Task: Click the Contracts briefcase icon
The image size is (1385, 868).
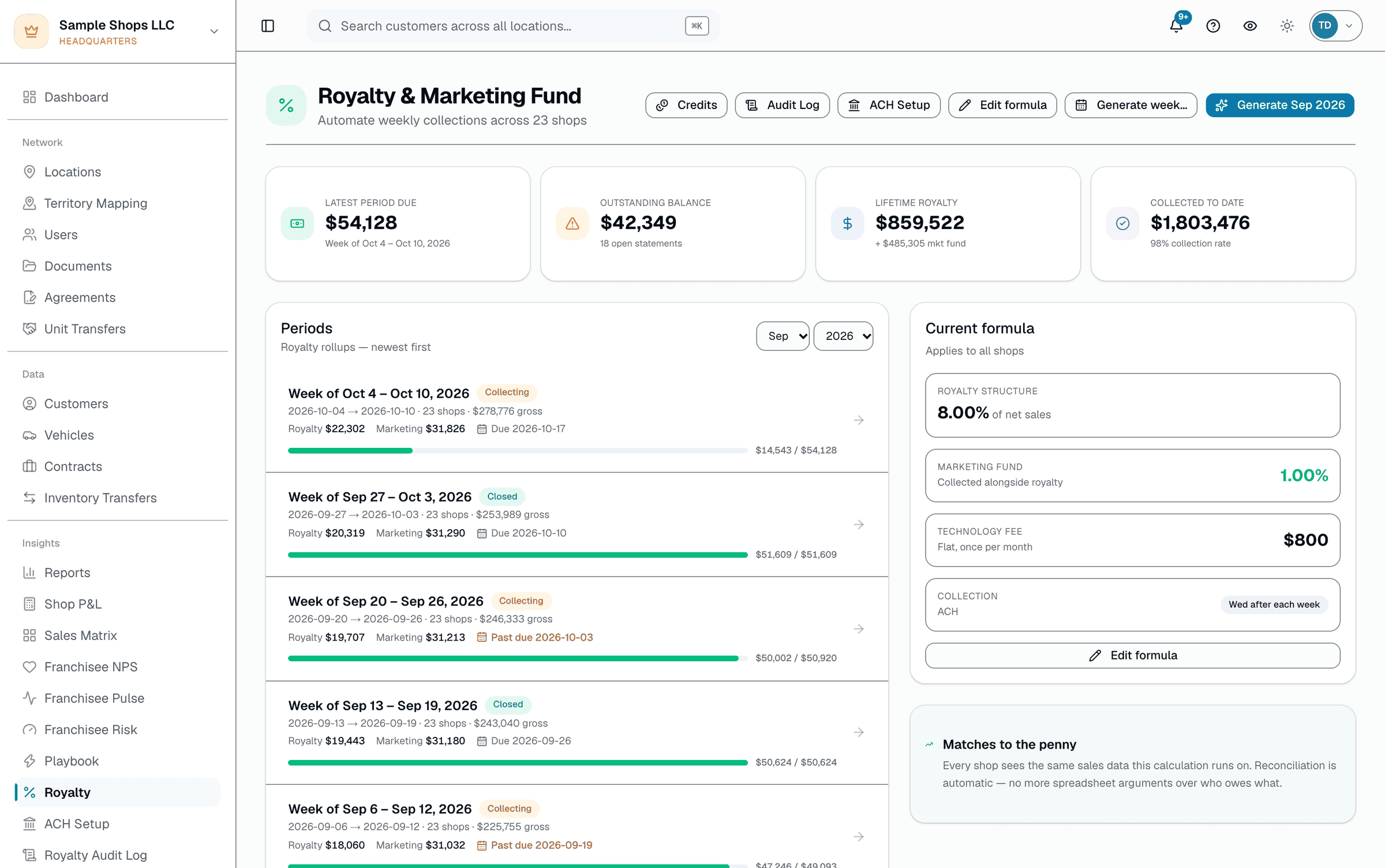Action: 29,466
